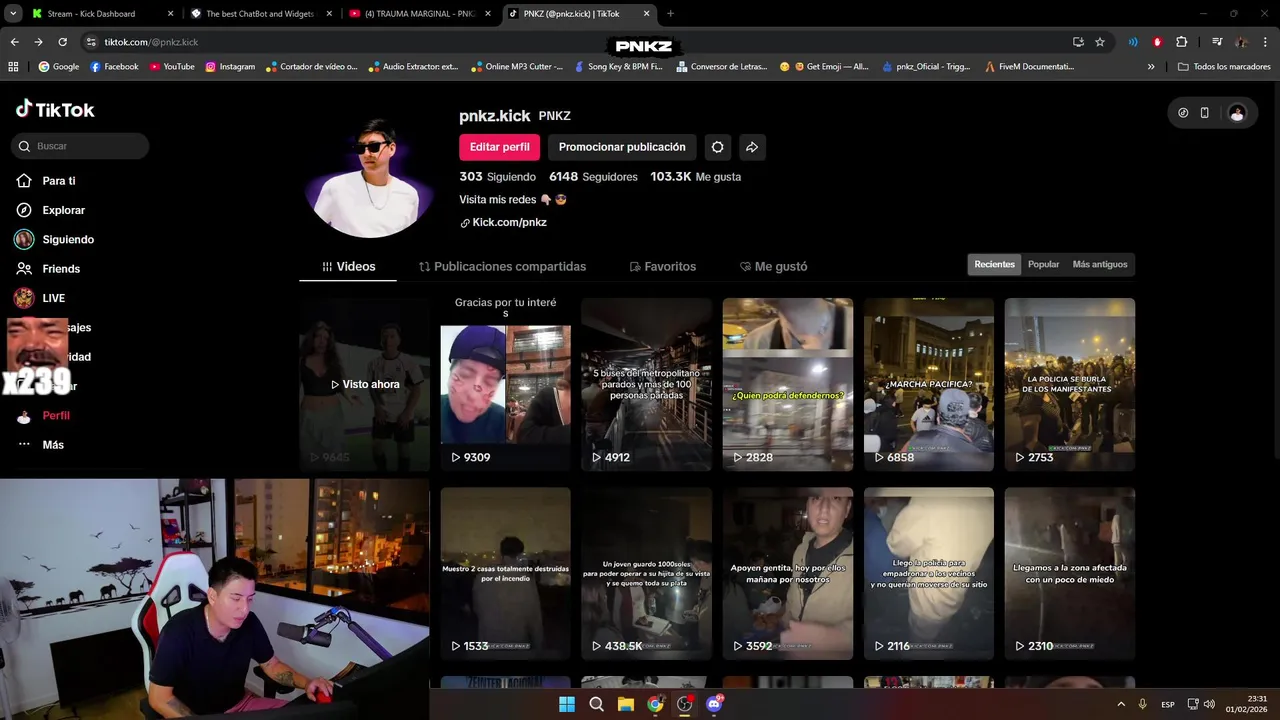The width and height of the screenshot is (1280, 720).
Task: Open La policia se burla video
Action: pyautogui.click(x=1070, y=384)
